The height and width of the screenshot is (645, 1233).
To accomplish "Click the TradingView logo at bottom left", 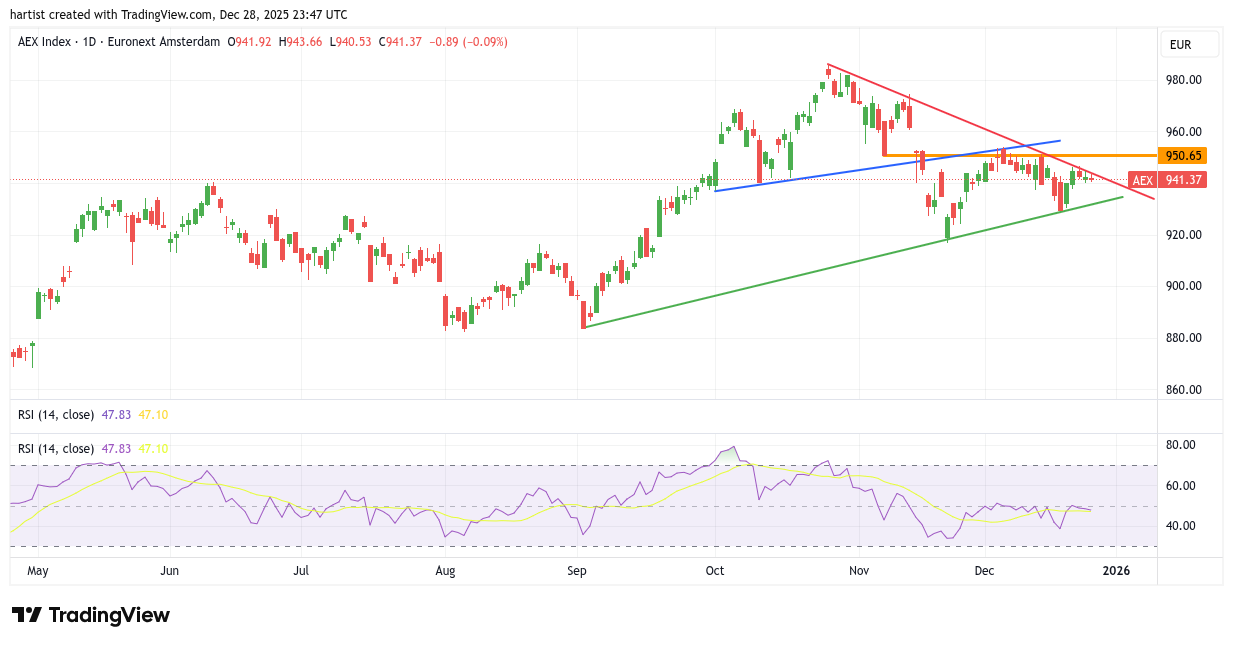I will point(91,615).
